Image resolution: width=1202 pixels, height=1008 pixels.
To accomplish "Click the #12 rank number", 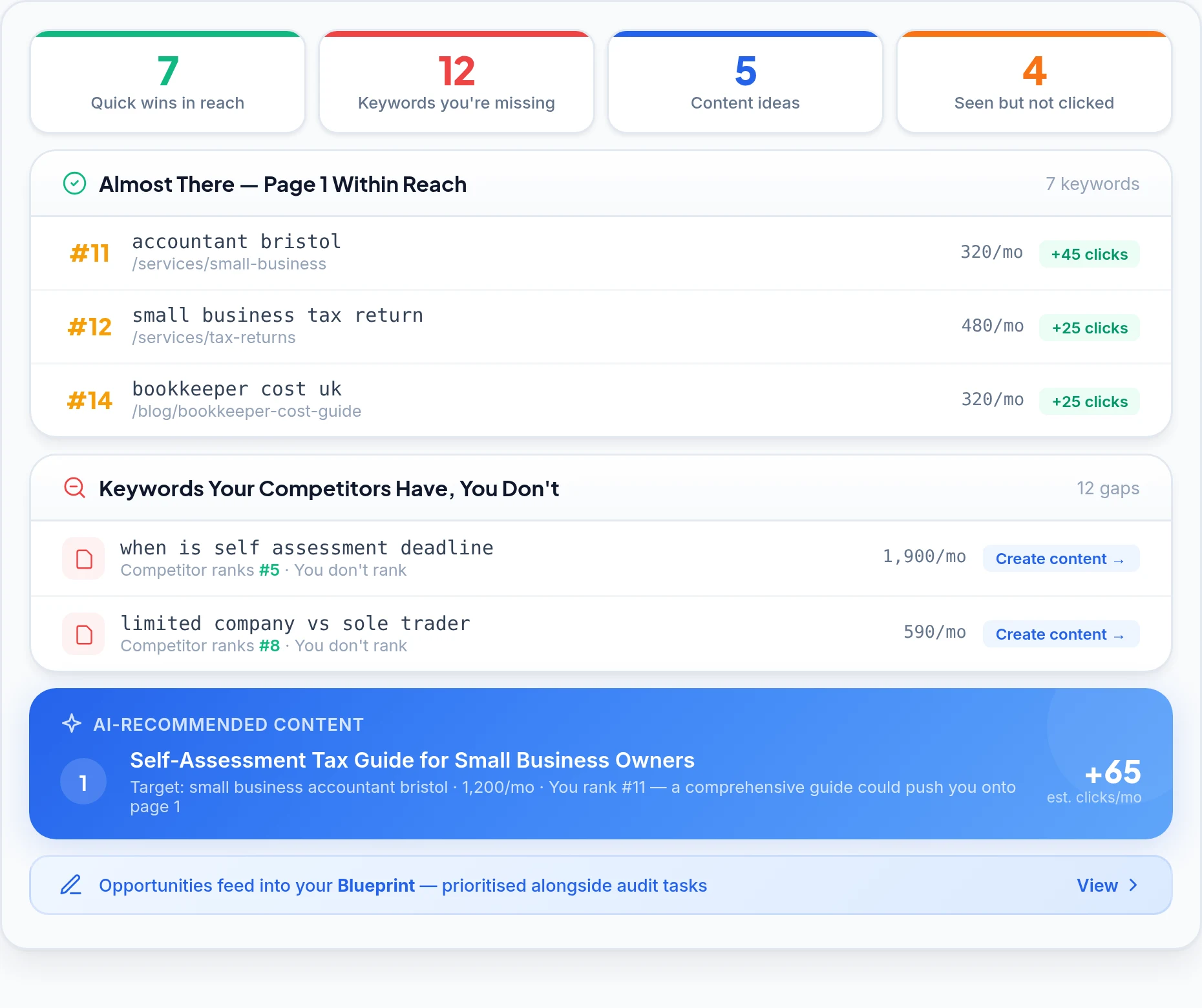I will pyautogui.click(x=90, y=327).
